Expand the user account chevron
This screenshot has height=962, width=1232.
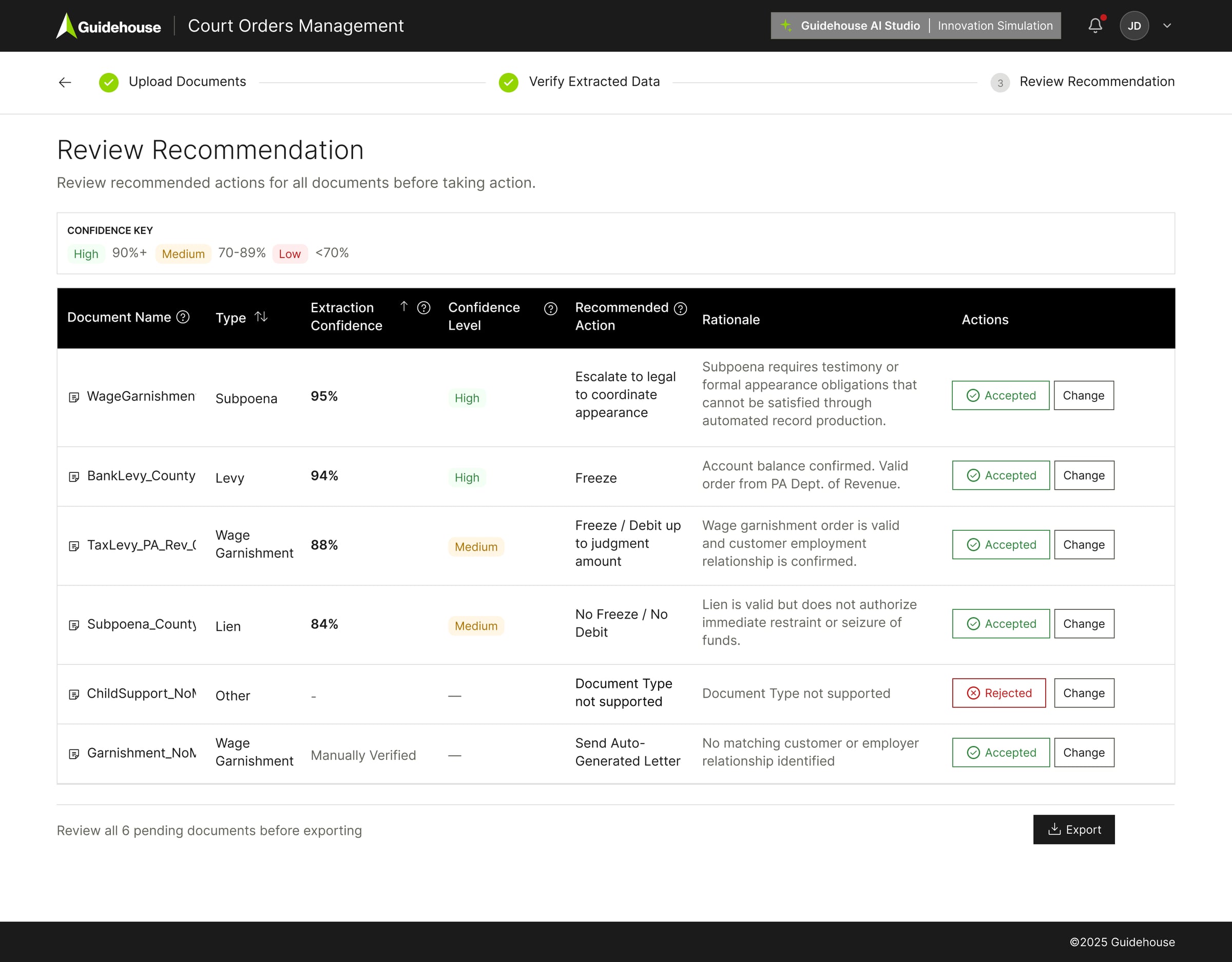[1167, 26]
